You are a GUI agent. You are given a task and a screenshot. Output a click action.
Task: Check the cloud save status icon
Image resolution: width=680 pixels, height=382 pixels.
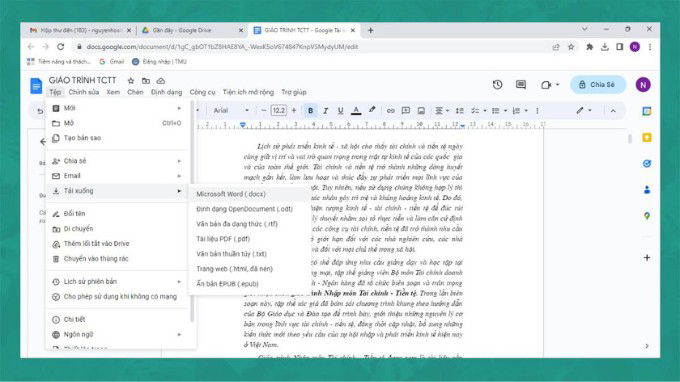[161, 81]
